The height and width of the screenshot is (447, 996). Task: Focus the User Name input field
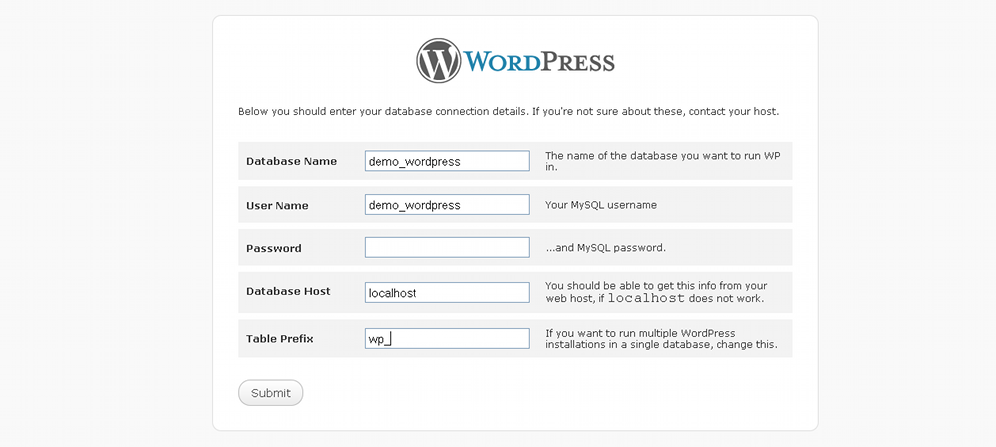(x=447, y=204)
